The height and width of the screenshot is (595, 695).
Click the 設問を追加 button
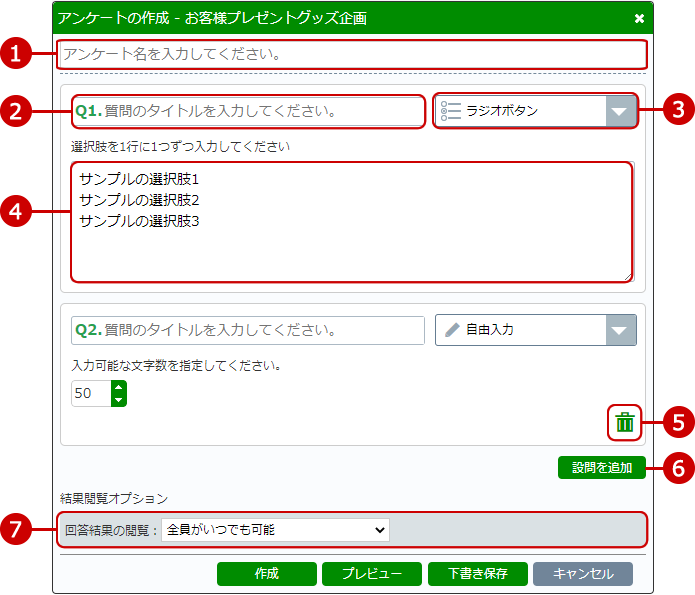tap(601, 467)
